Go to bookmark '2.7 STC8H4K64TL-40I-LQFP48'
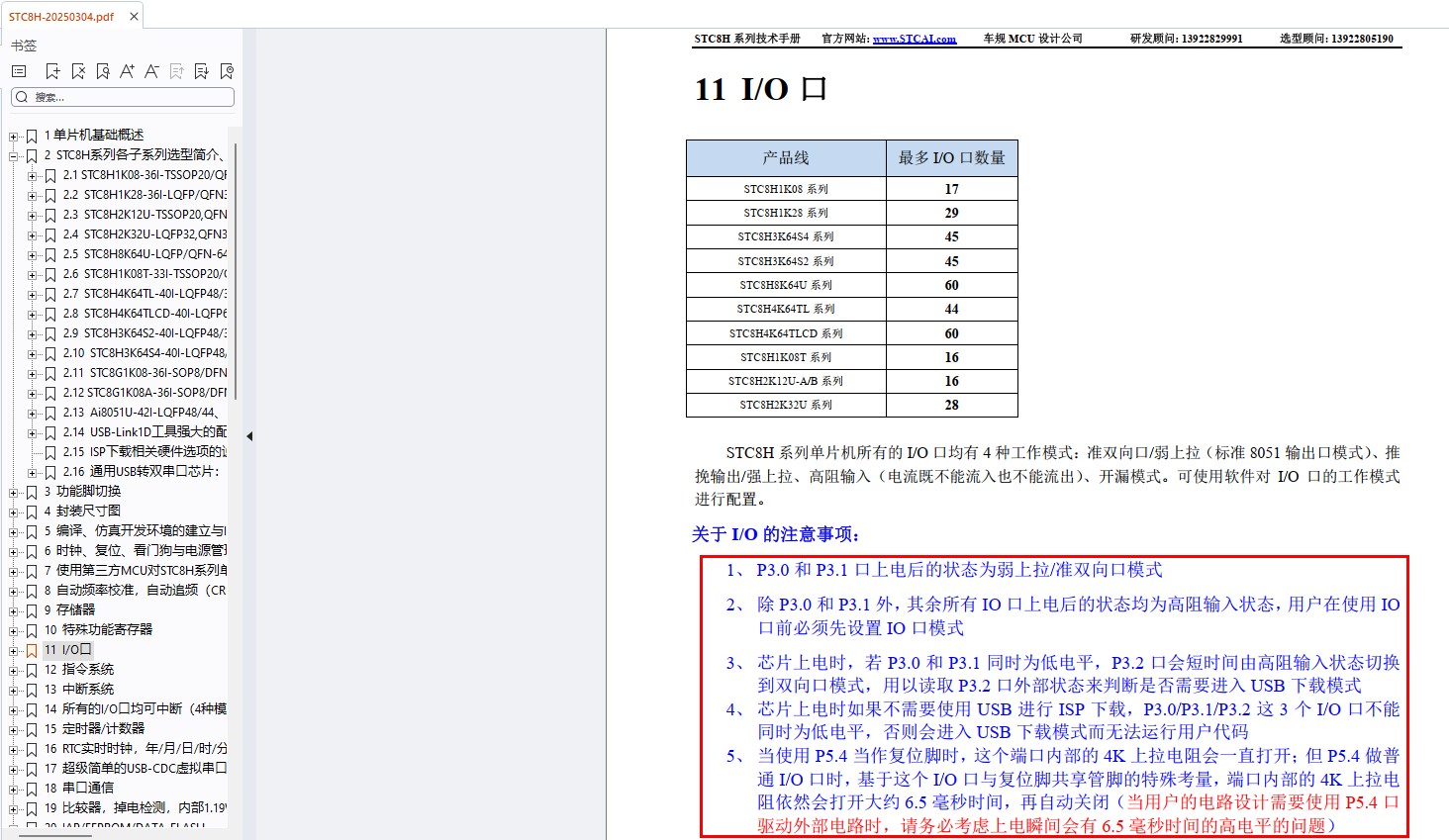 tap(145, 294)
